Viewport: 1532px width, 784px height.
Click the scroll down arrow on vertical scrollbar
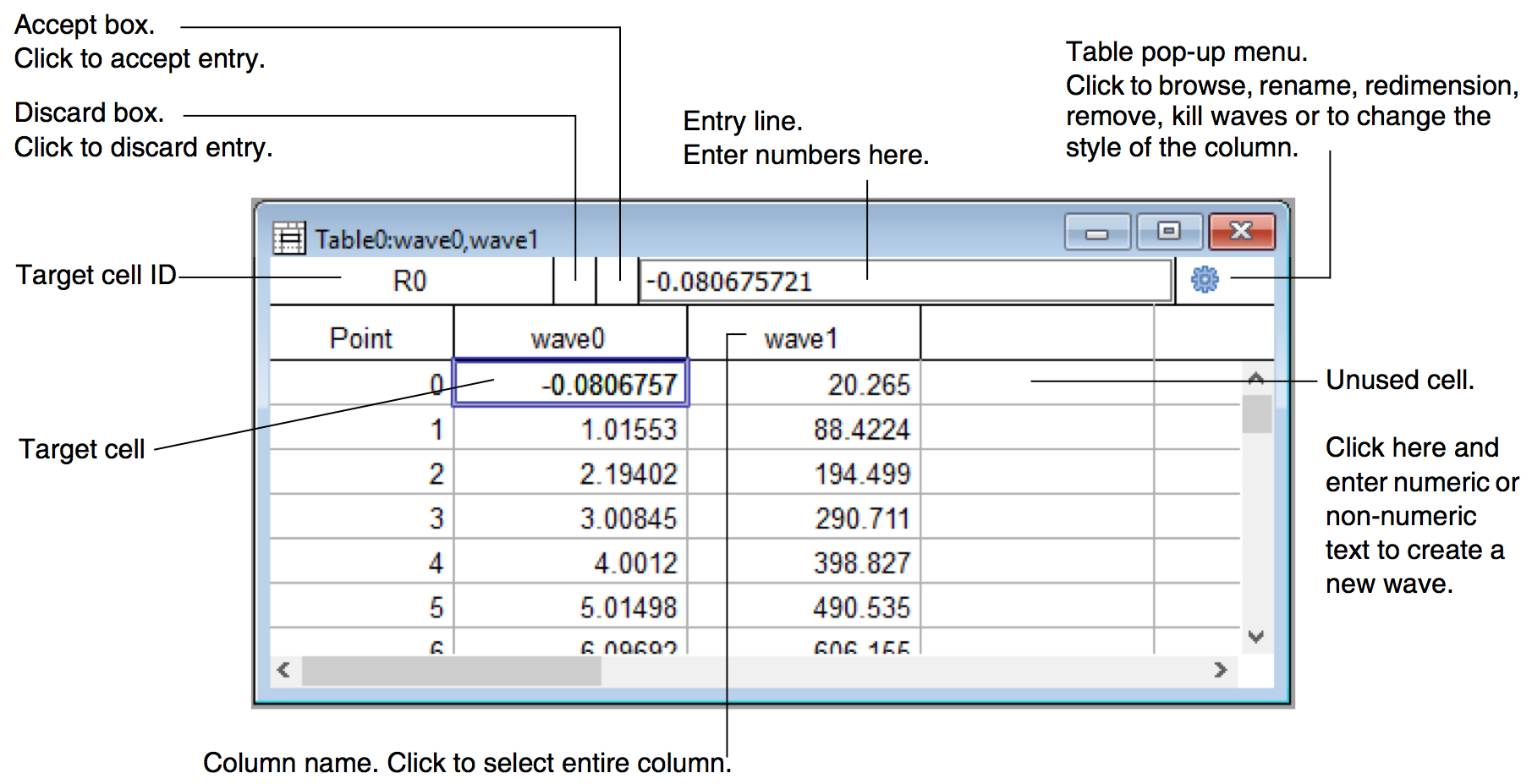[x=1256, y=636]
